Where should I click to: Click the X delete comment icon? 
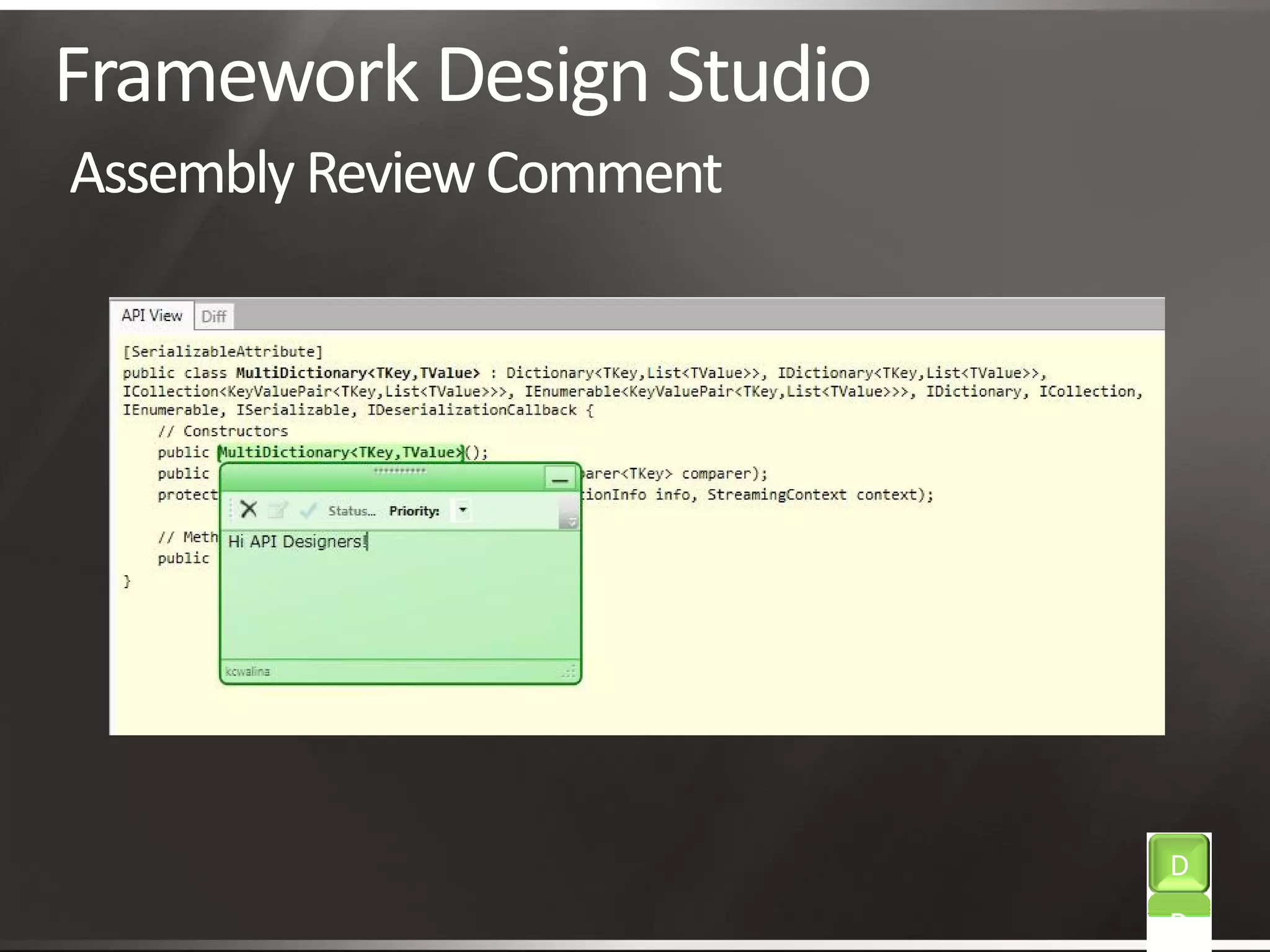249,509
